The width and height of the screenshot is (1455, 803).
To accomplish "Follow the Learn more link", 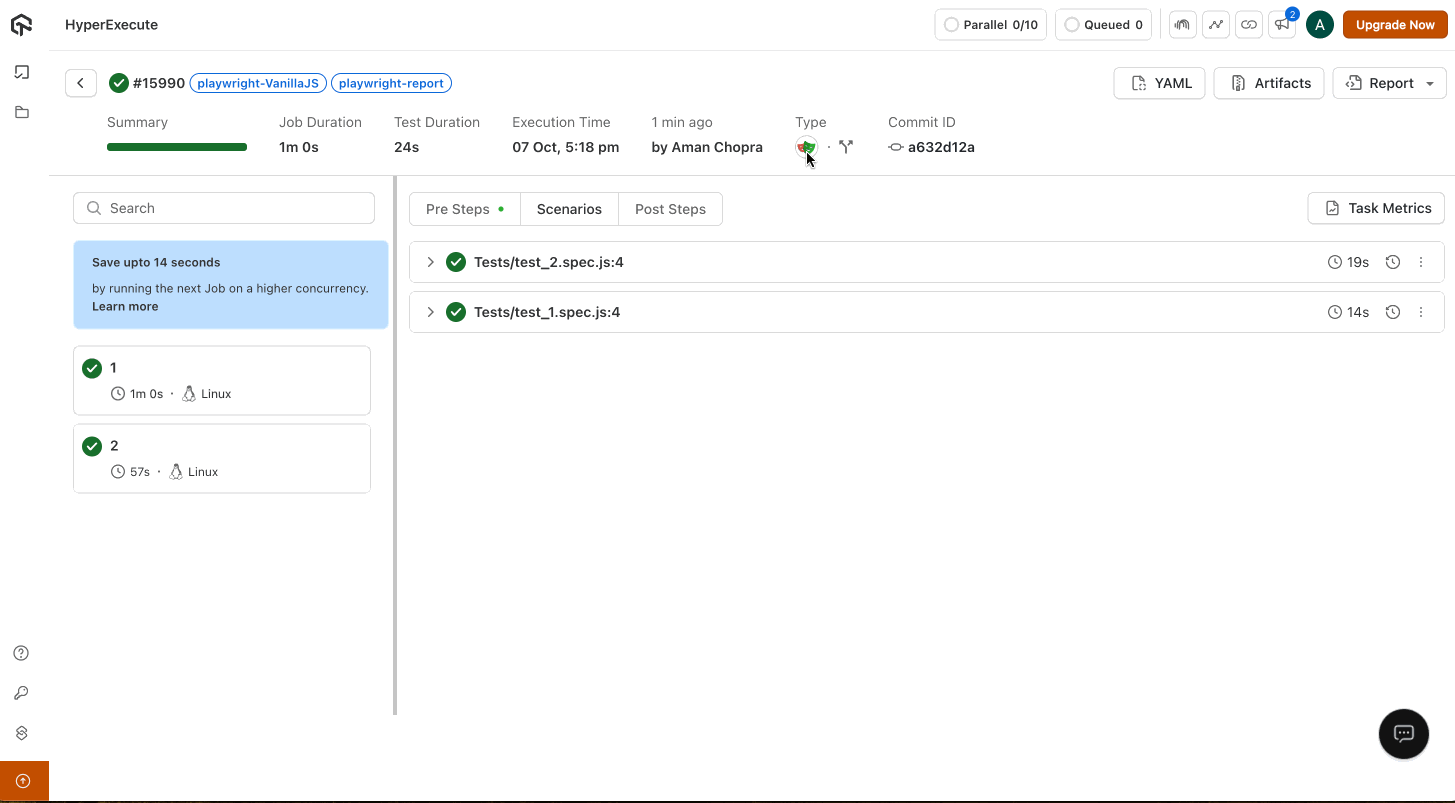I will click(125, 306).
